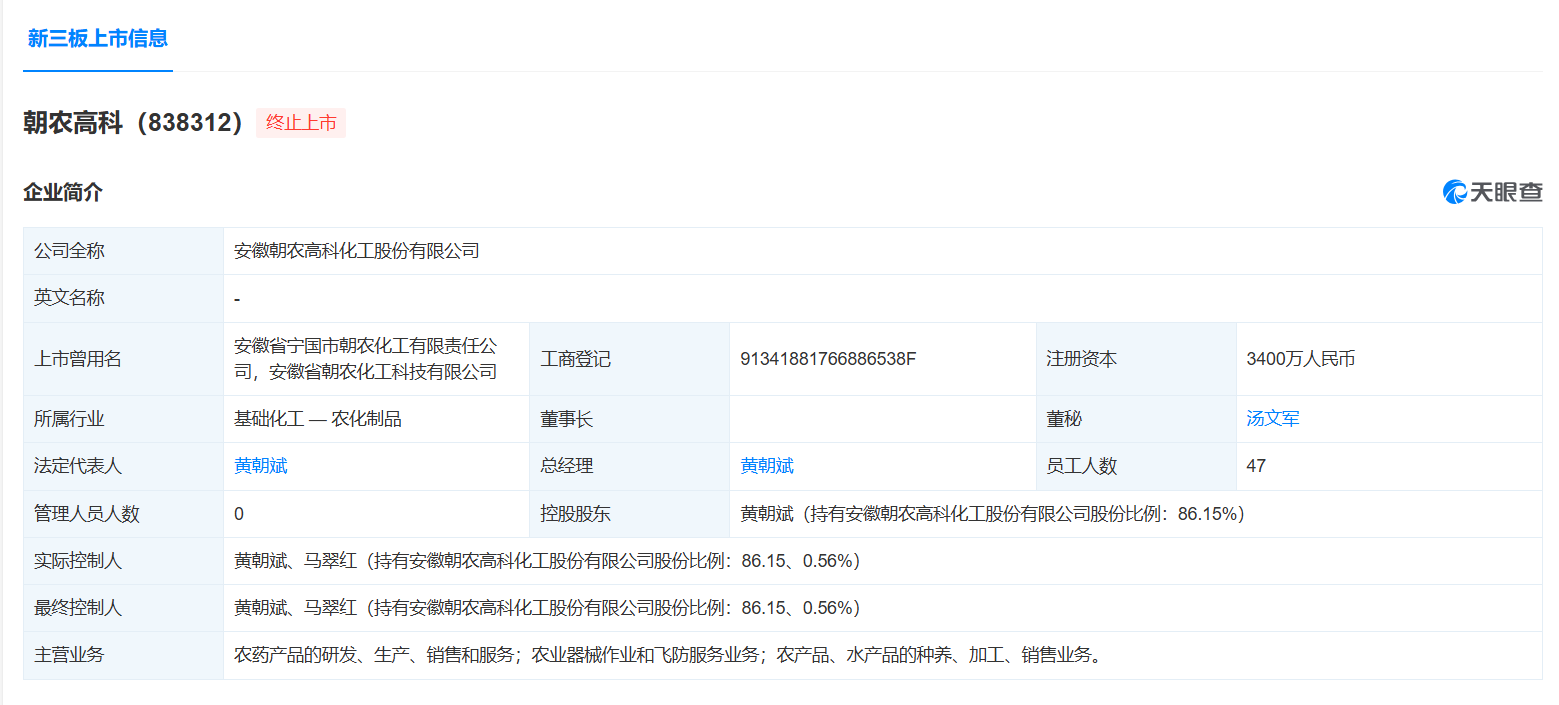Image resolution: width=1559 pixels, height=705 pixels.
Task: Select industry value 基础化工 — 农化制品
Action: [318, 419]
